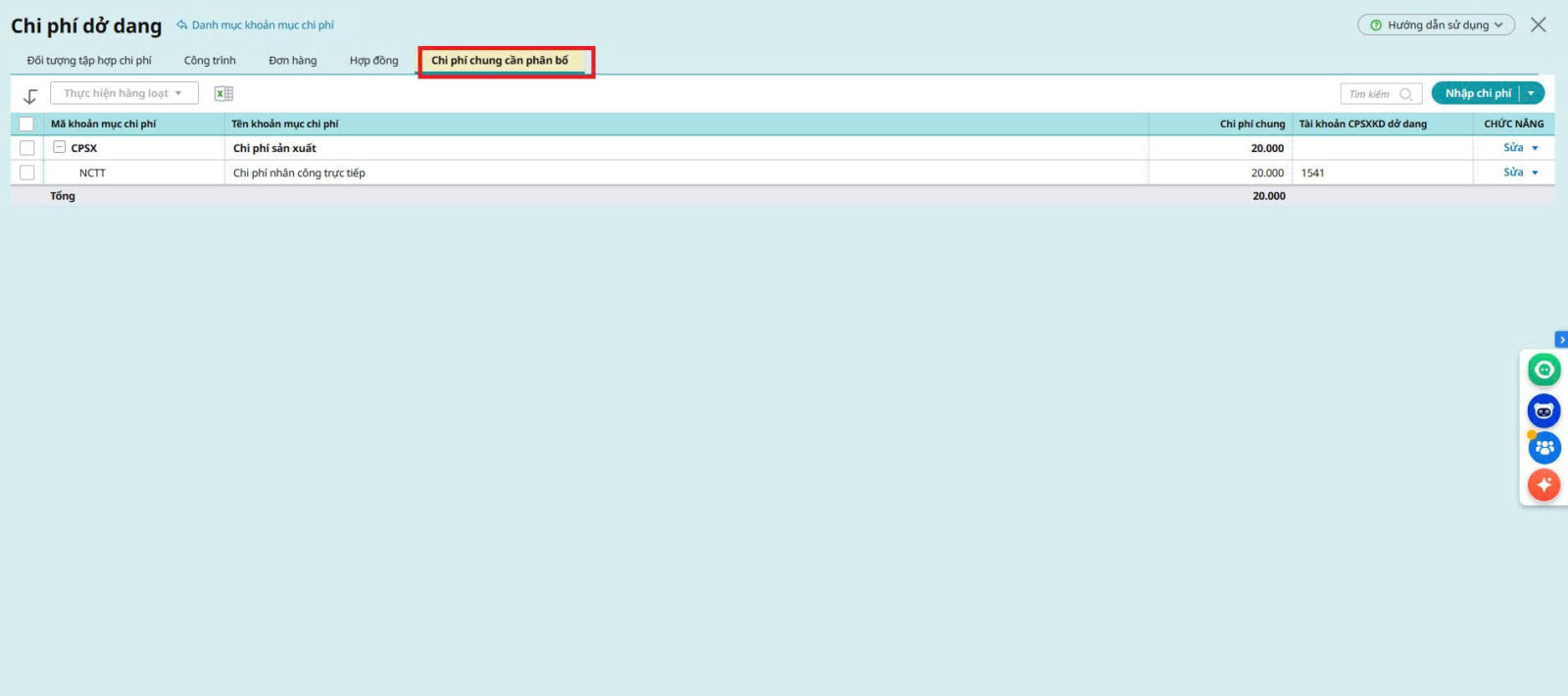Expand Sửa options arrow in NCTT row
Screen dimensions: 1568x696
1535,173
